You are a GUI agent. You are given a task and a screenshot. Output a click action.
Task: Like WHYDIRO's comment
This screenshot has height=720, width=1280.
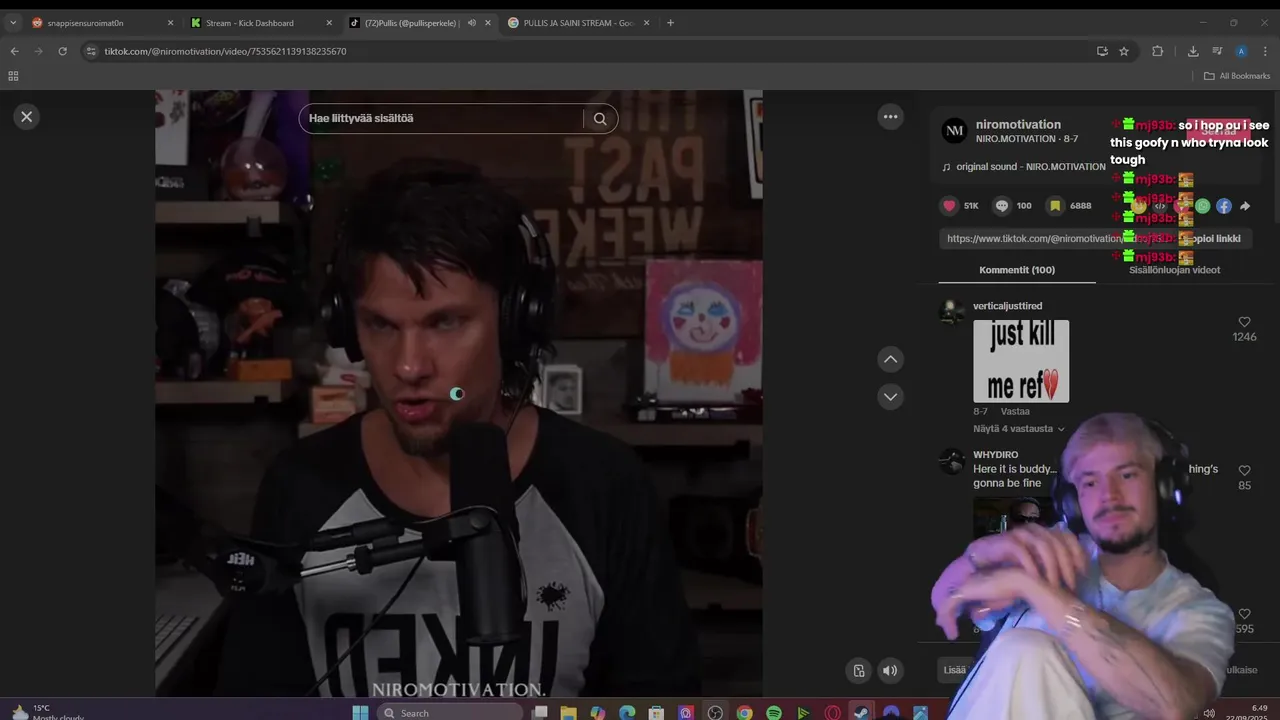(1244, 470)
